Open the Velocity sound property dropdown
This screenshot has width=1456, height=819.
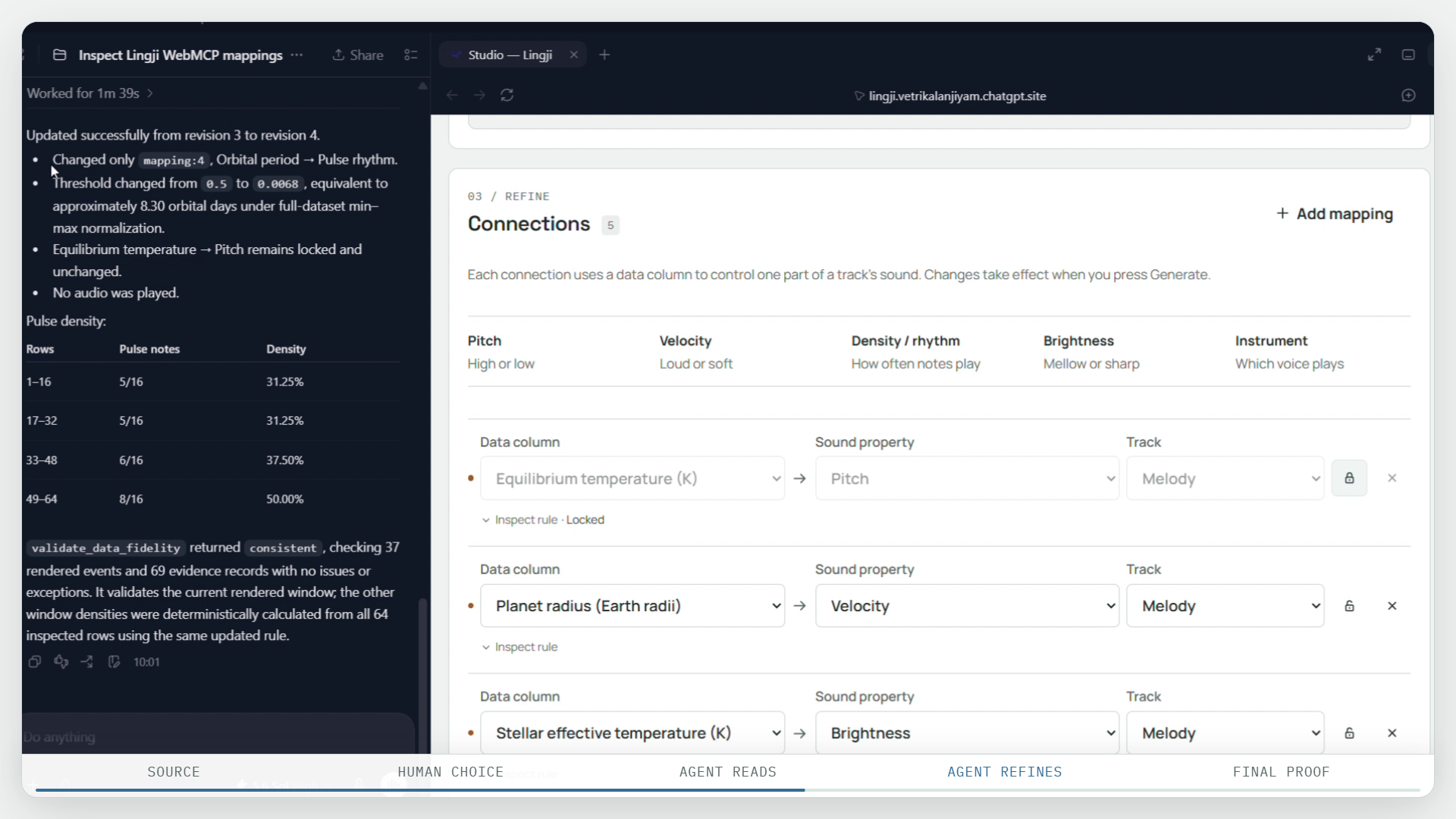[967, 606]
